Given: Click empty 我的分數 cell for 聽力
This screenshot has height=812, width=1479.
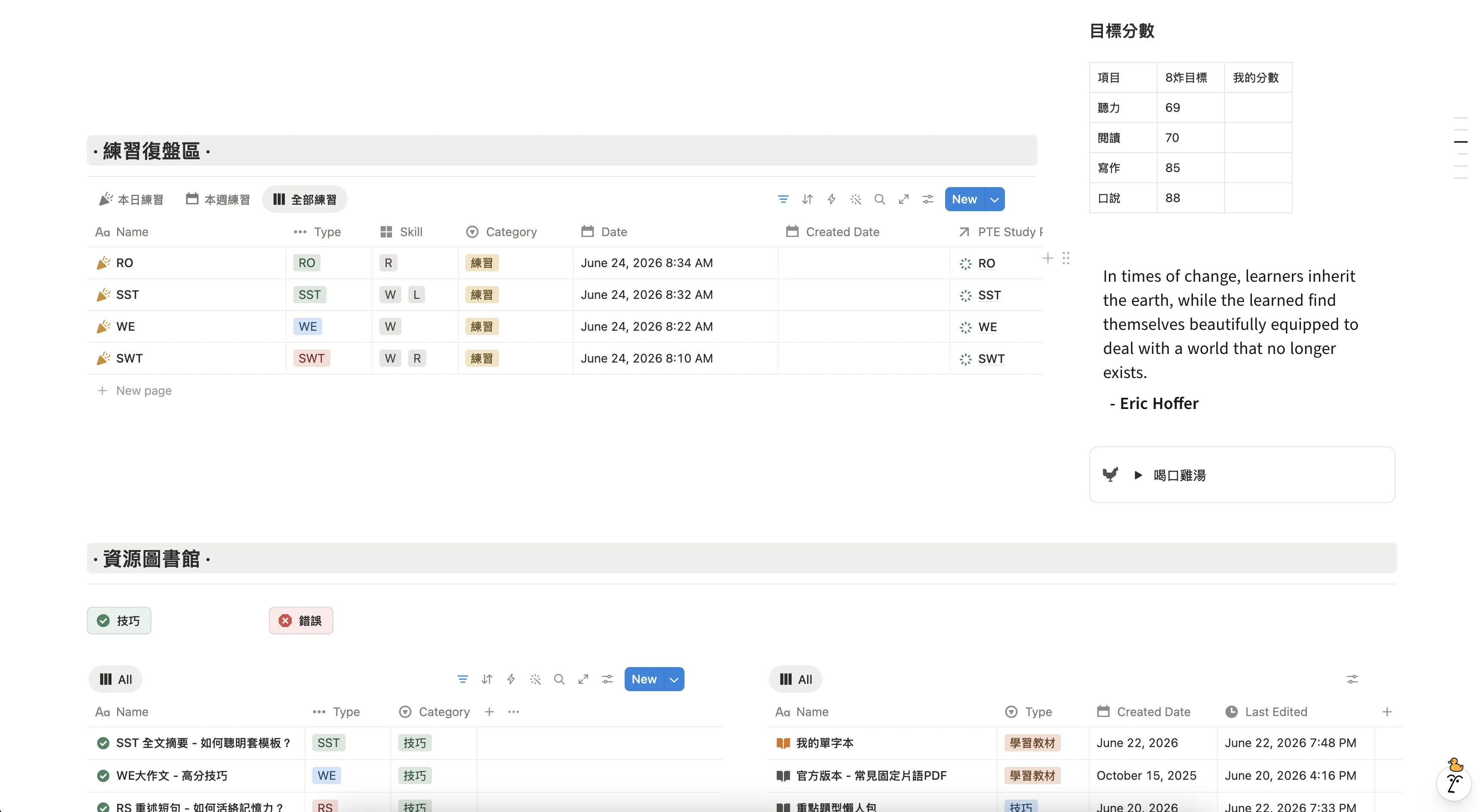Looking at the screenshot, I should click(1258, 108).
